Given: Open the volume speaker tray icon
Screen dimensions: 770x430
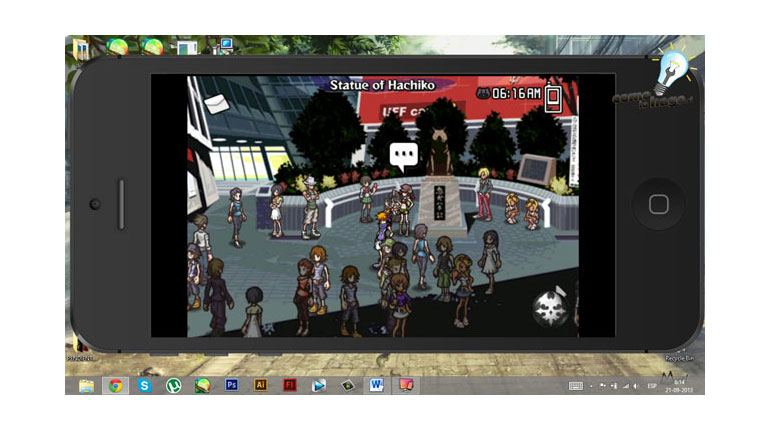Looking at the screenshot, I should (x=636, y=386).
